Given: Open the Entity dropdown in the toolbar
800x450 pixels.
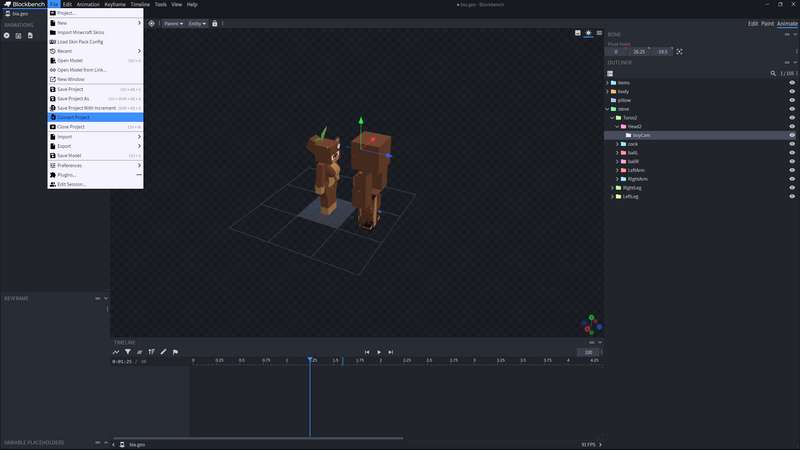Looking at the screenshot, I should [197, 23].
